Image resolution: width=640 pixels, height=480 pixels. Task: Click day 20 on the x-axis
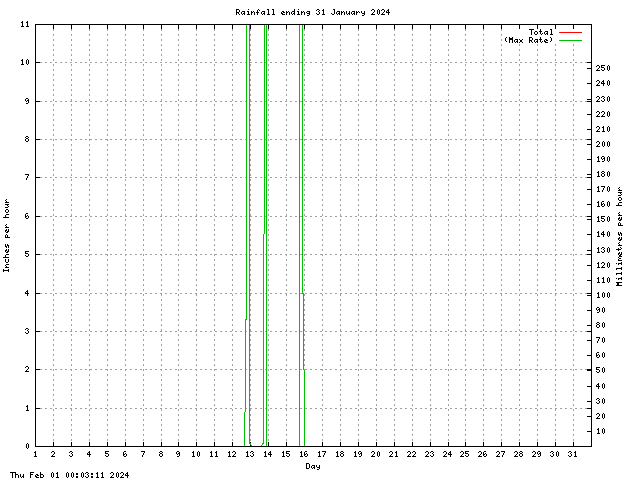376,454
